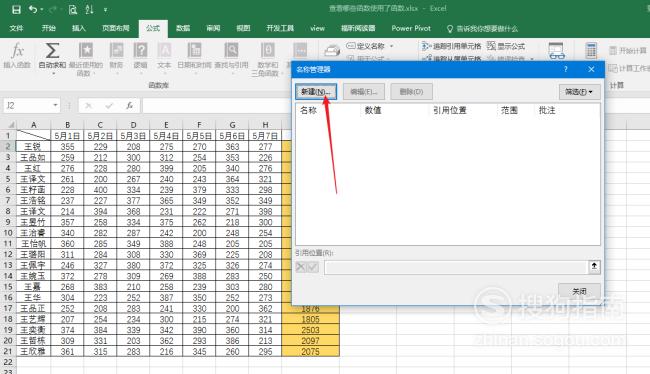Click the Comment (批注) column header
Image resolution: width=650 pixels, height=374 pixels.
(x=547, y=110)
